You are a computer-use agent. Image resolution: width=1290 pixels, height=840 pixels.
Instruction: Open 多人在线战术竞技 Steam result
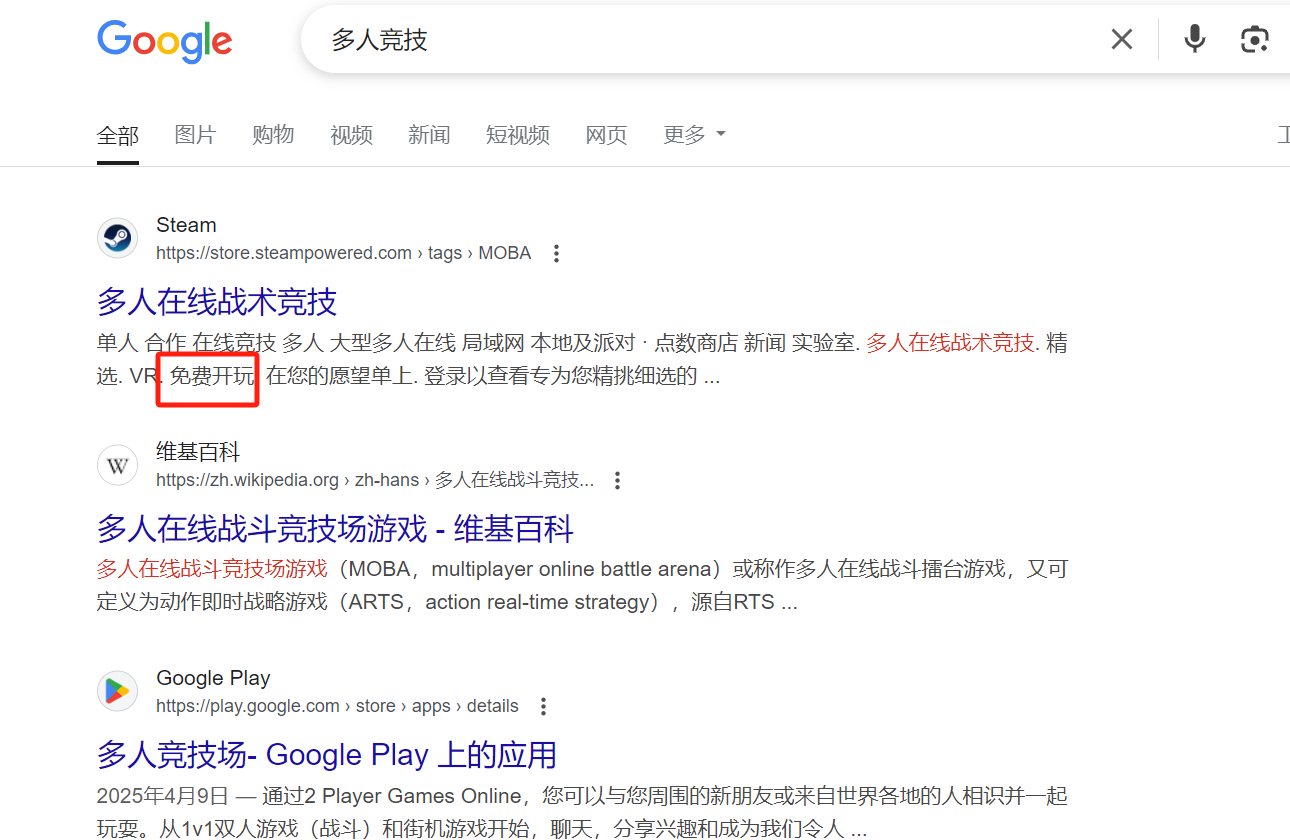217,301
